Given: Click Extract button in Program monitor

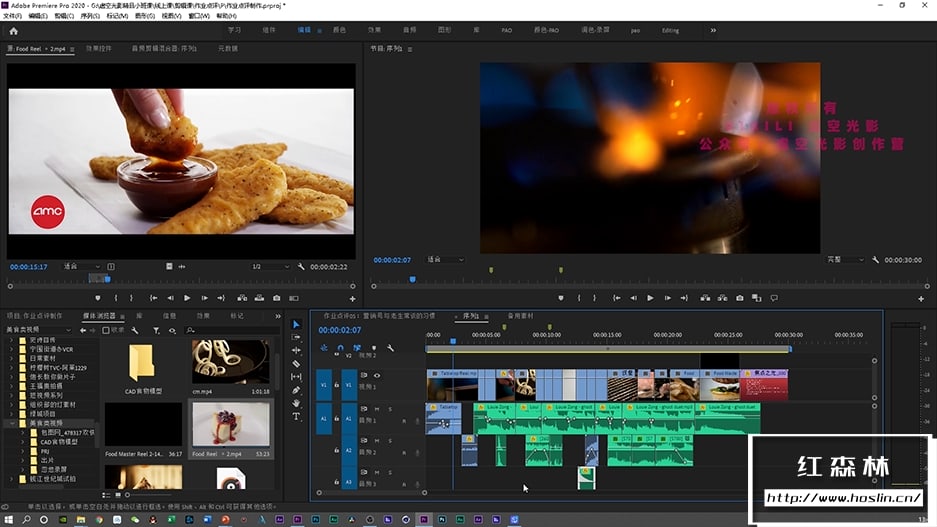Looking at the screenshot, I should coord(722,298).
